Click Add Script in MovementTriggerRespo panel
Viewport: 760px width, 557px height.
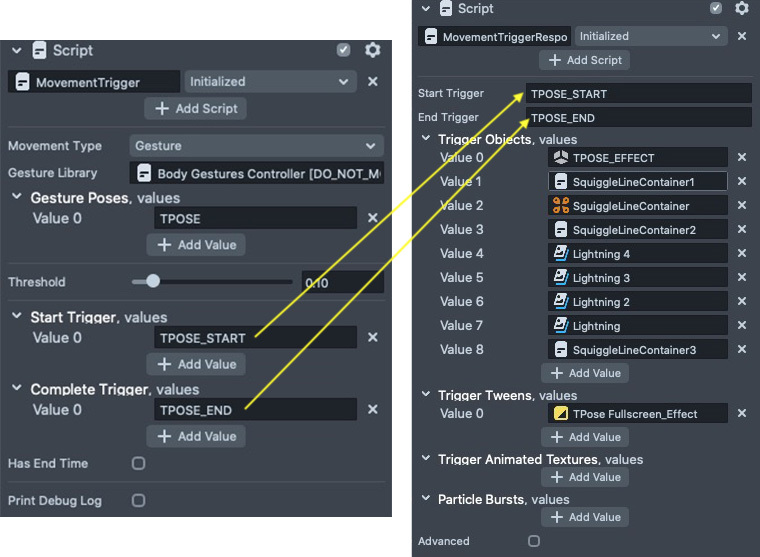click(585, 60)
